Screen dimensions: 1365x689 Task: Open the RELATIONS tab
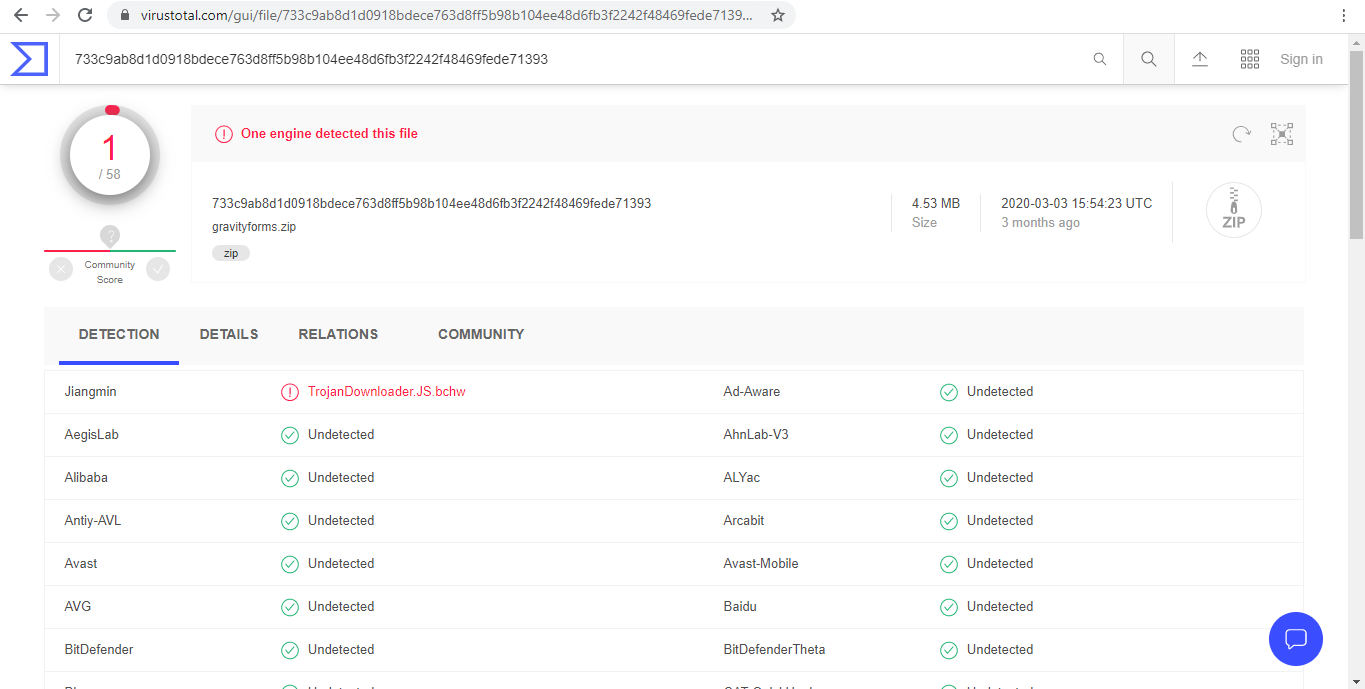click(x=338, y=335)
